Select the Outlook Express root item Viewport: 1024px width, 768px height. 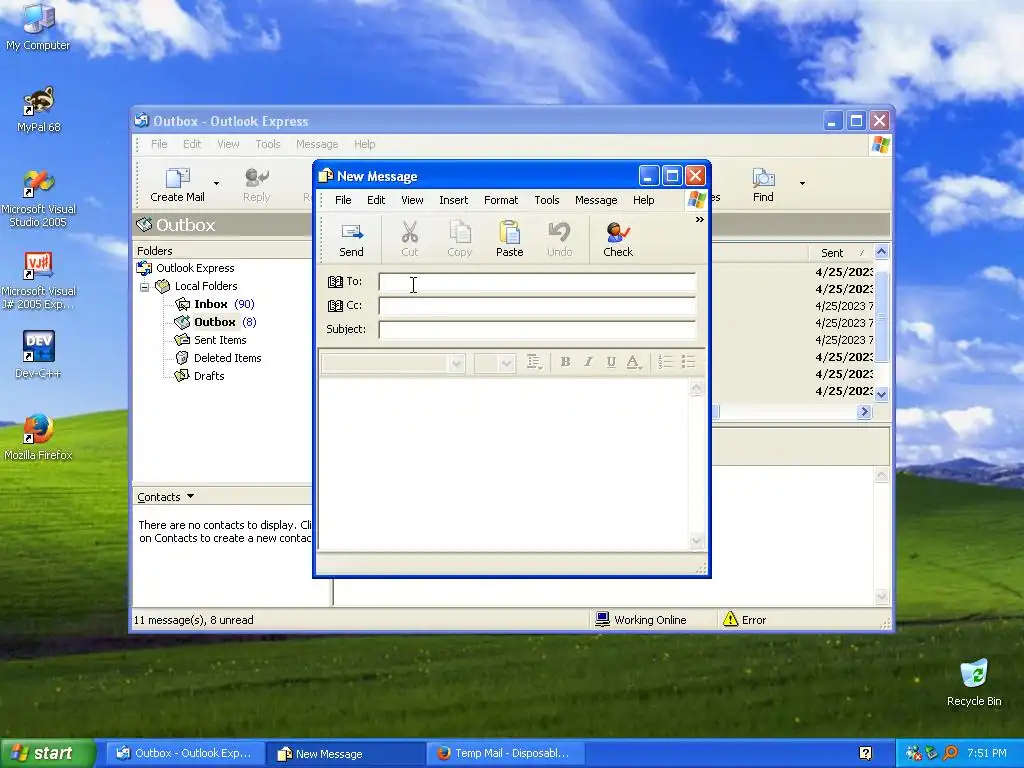195,268
